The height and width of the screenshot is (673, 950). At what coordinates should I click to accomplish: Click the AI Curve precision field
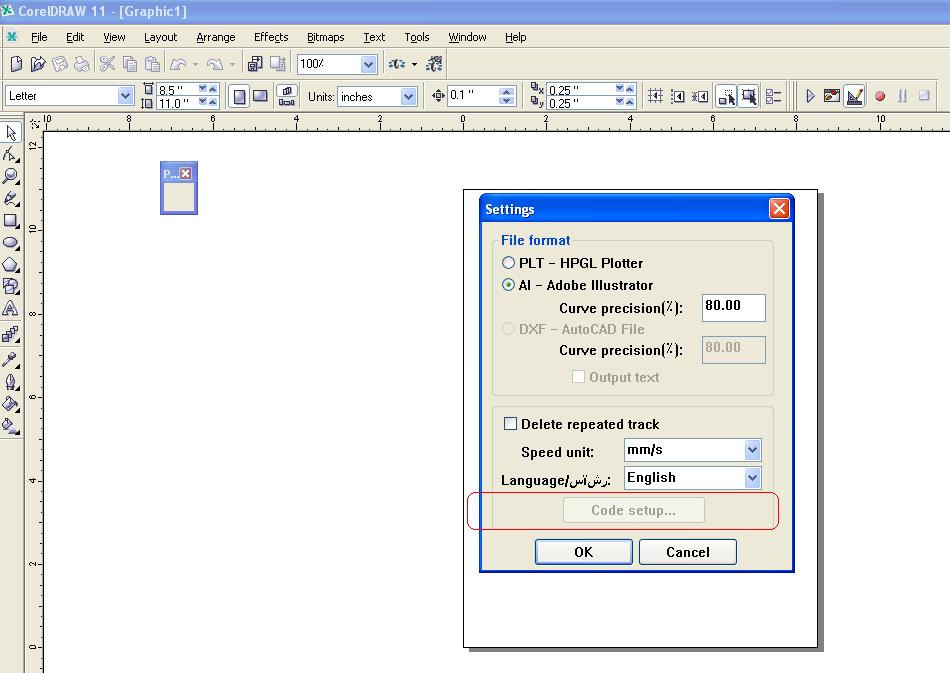pos(733,307)
